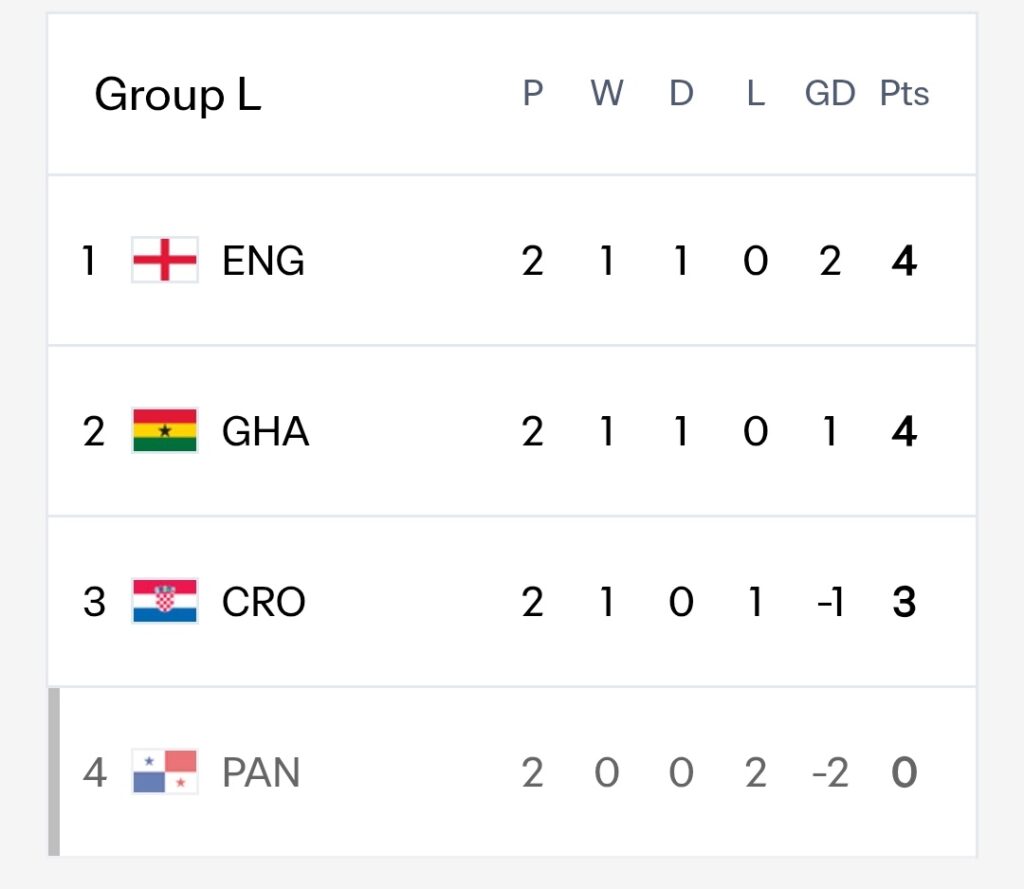This screenshot has height=889, width=1024.
Task: Open the GHA team name
Action: click(x=265, y=431)
